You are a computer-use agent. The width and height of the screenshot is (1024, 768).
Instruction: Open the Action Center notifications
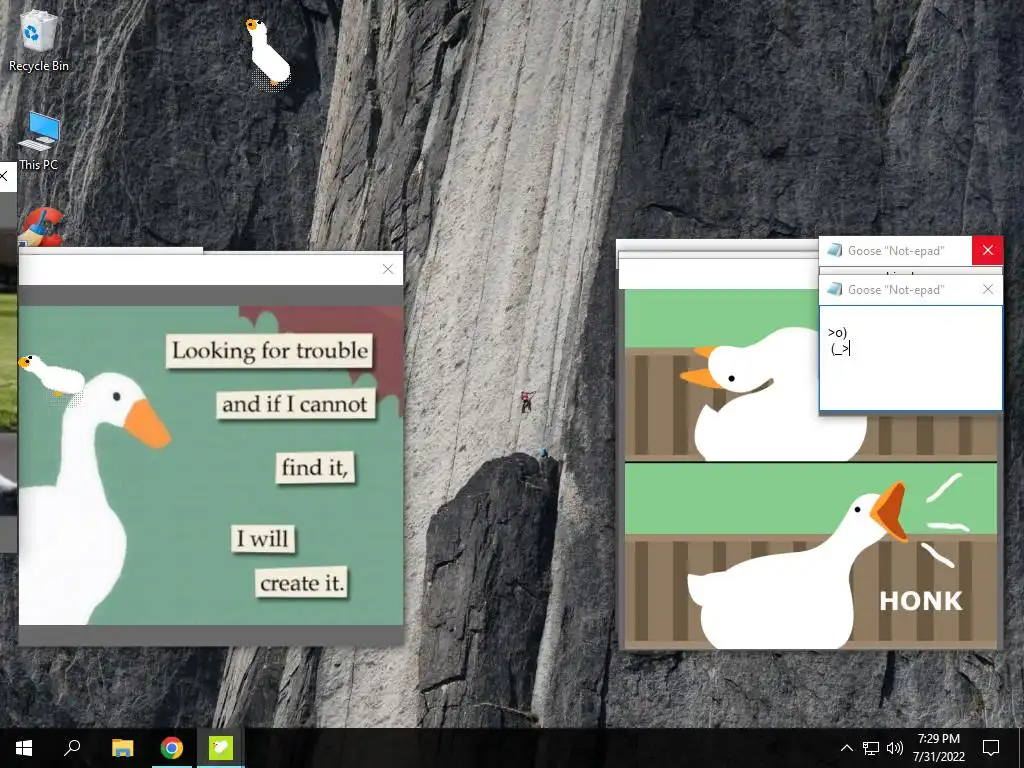991,748
